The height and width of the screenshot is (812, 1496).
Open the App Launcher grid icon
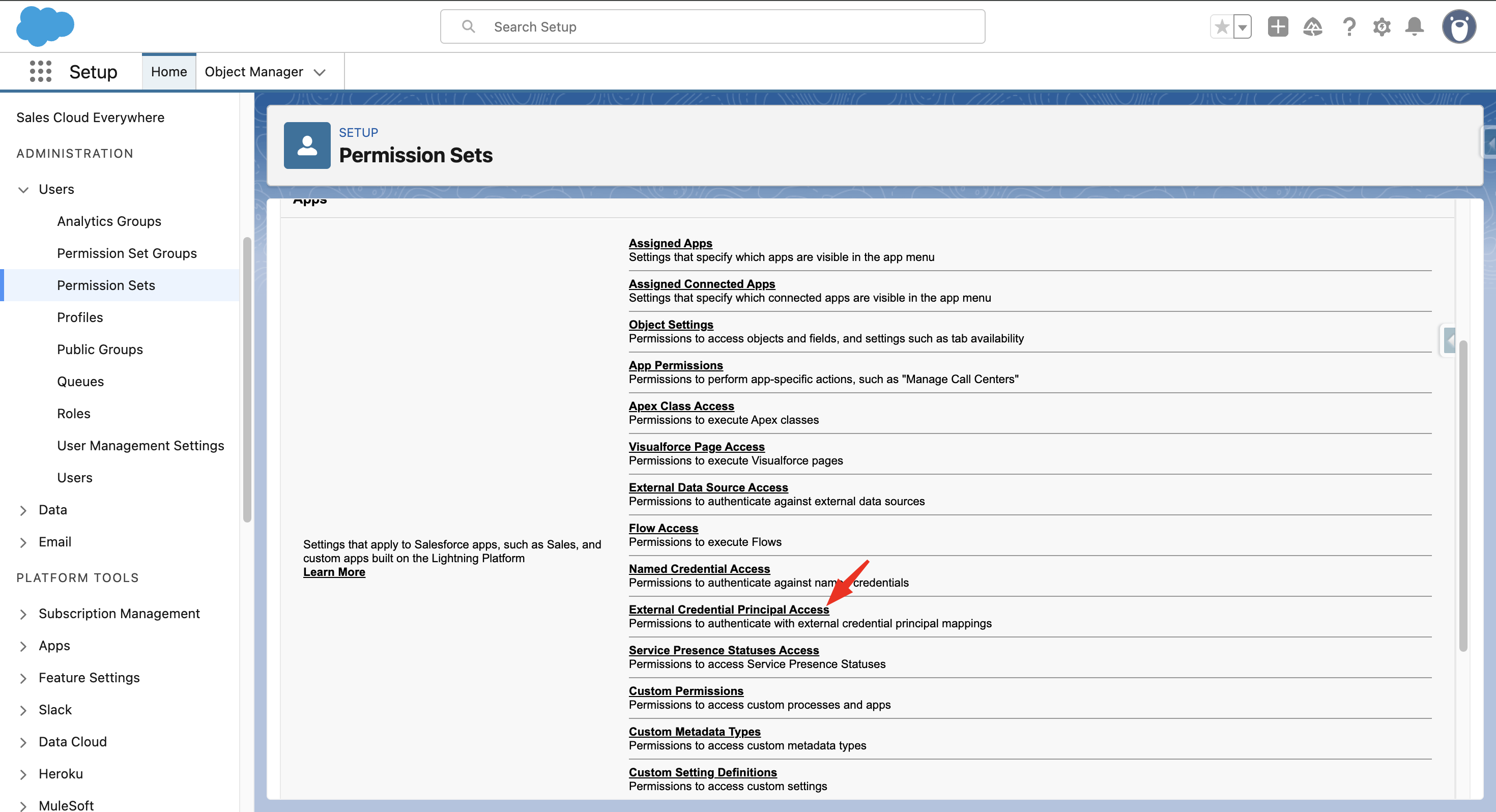(x=40, y=71)
